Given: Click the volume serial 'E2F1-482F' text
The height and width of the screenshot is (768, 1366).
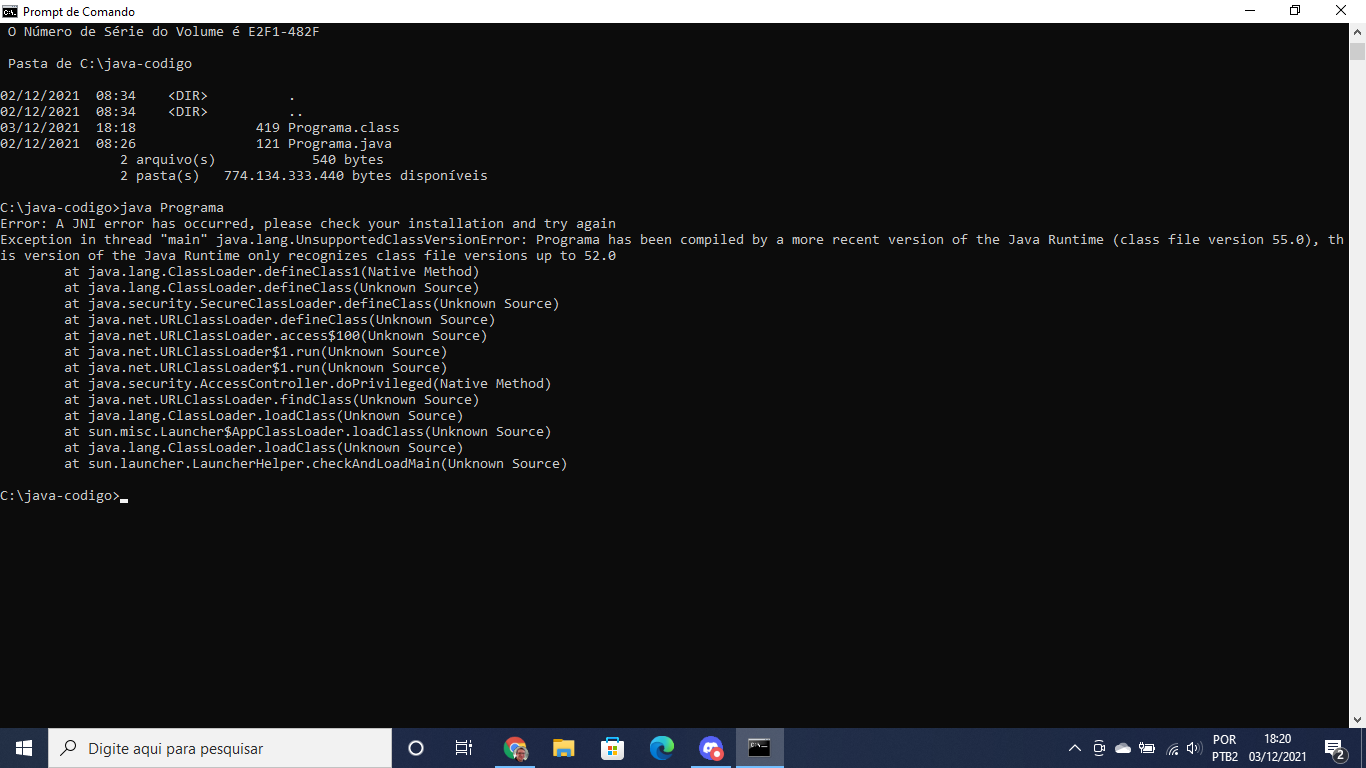Looking at the screenshot, I should (x=284, y=32).
